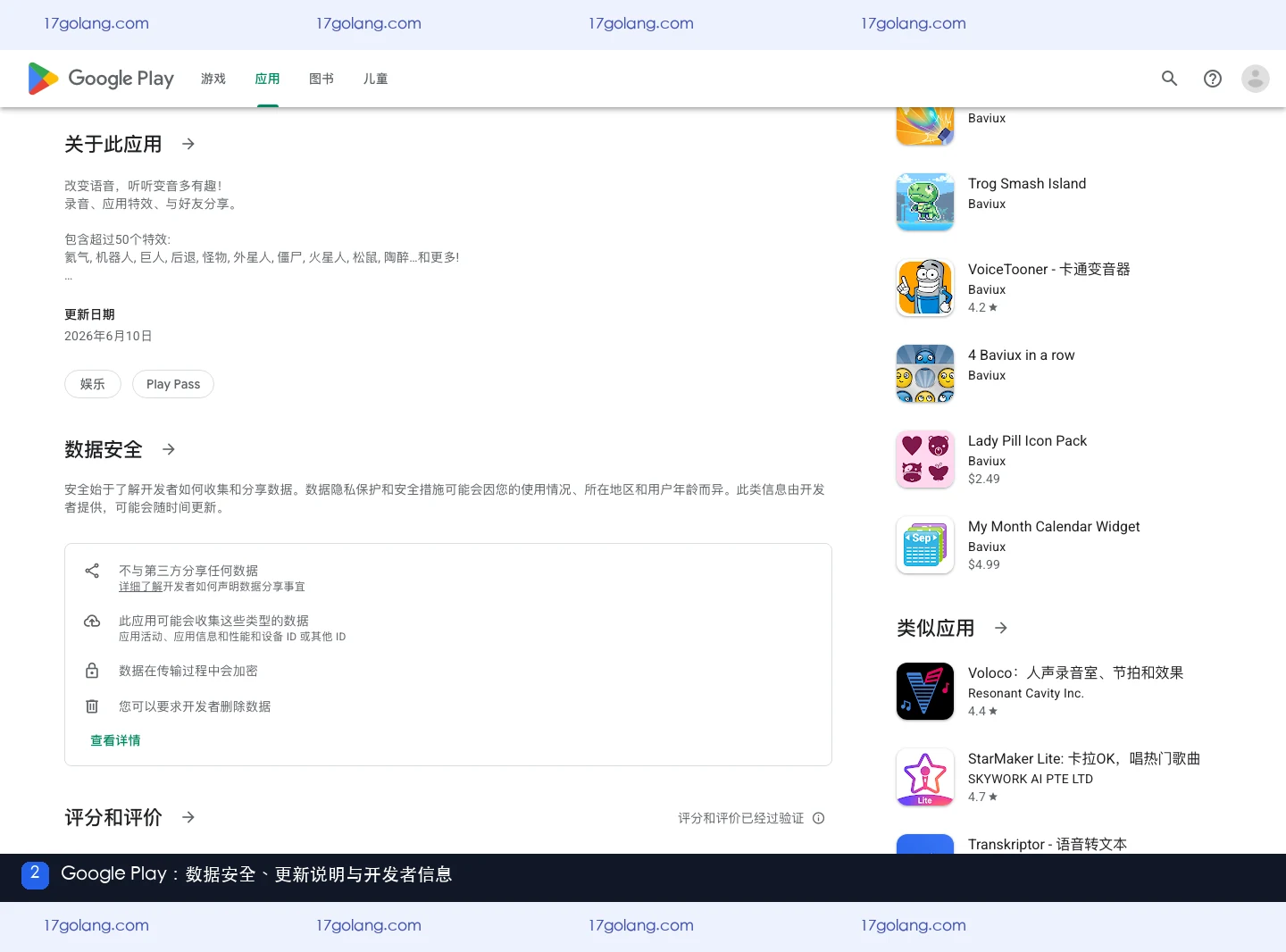Open the 查看详情 link
Viewport: 1286px width, 952px height.
click(115, 740)
